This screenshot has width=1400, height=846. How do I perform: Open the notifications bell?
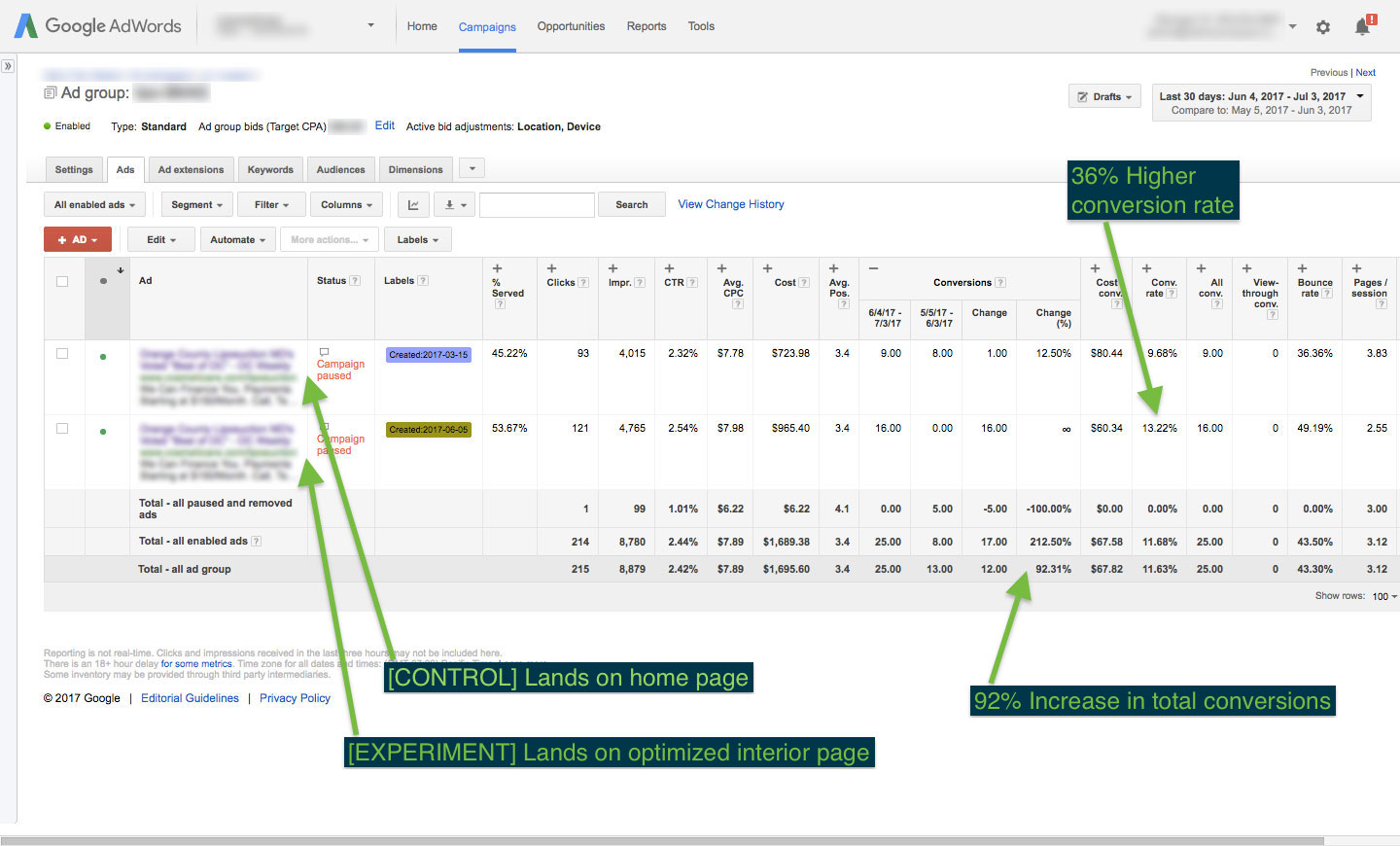click(1364, 26)
